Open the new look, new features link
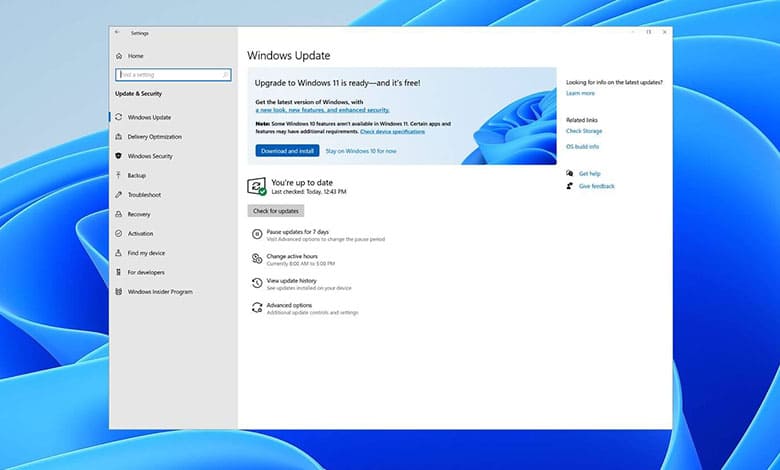Viewport: 780px width, 470px height. coord(322,110)
